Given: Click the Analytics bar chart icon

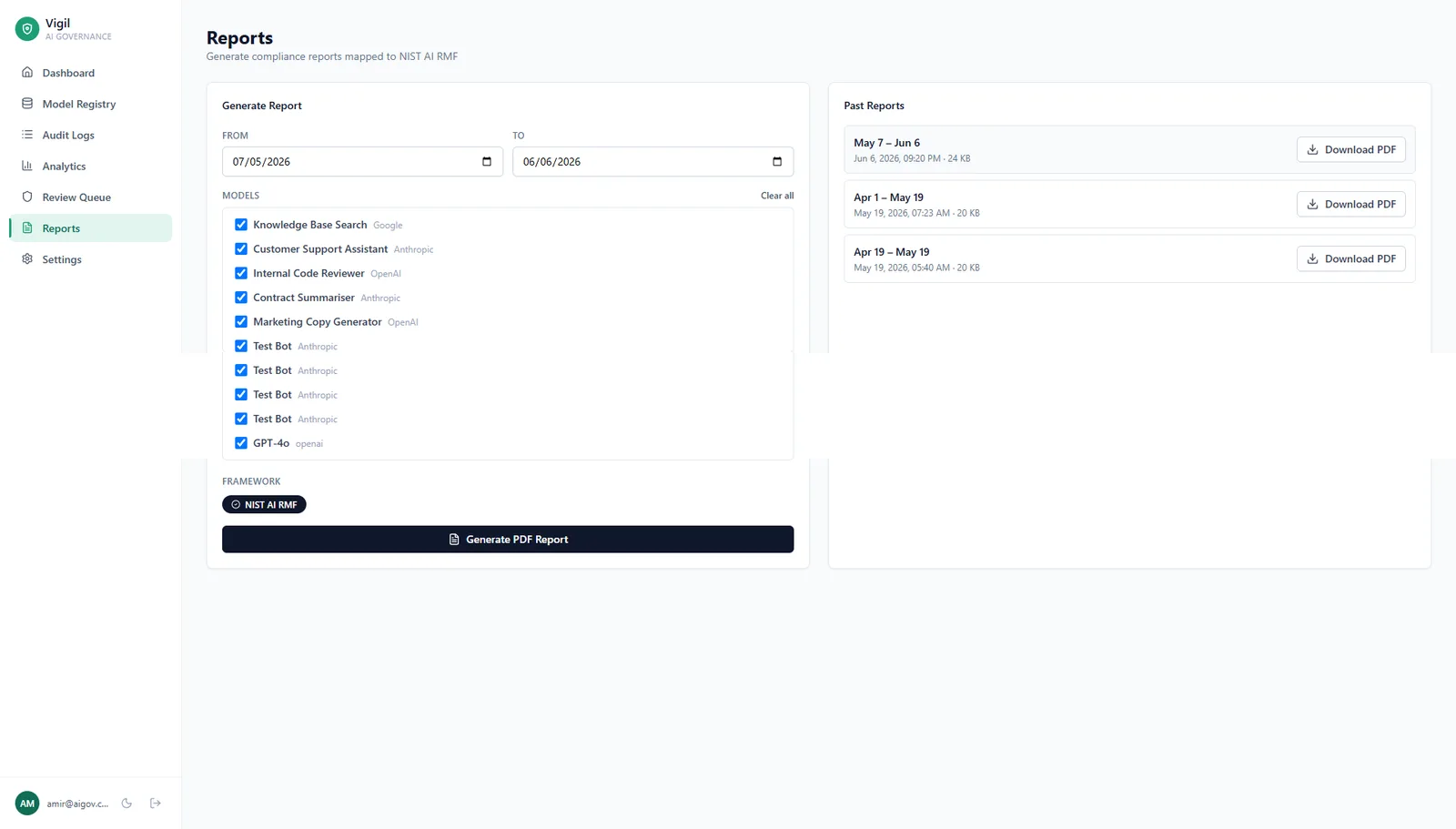Looking at the screenshot, I should coord(27,166).
